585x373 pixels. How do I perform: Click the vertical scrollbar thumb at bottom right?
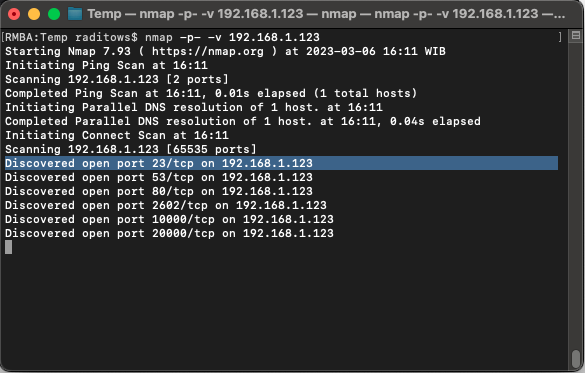(x=576, y=359)
